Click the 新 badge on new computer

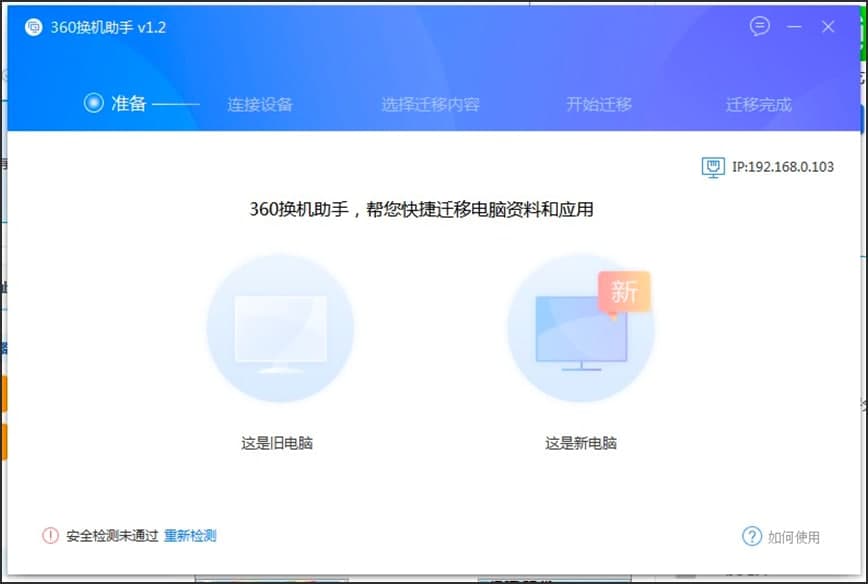click(624, 292)
